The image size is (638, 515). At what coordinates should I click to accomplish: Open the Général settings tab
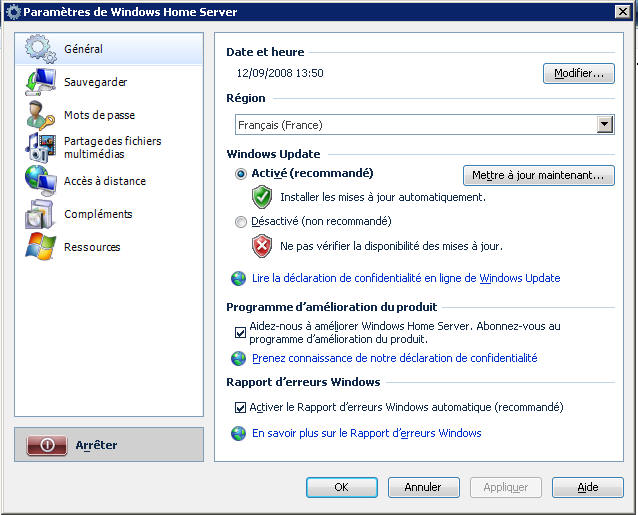pyautogui.click(x=109, y=49)
